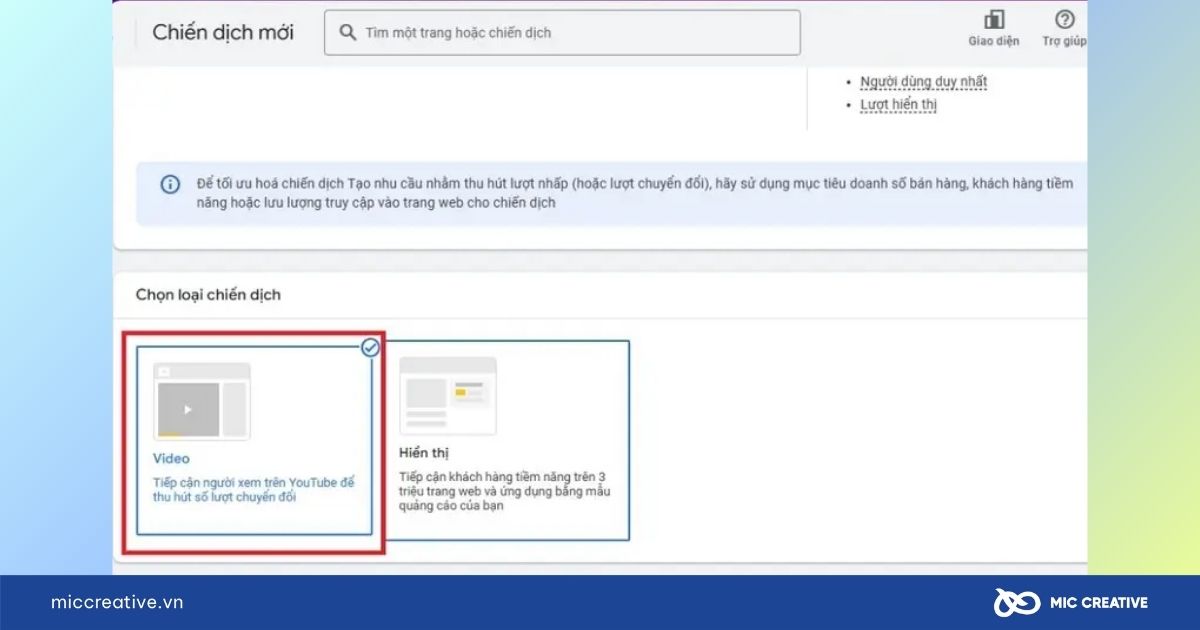This screenshot has width=1200, height=630.
Task: Click the MIC Creative infinity logo
Action: point(1016,602)
